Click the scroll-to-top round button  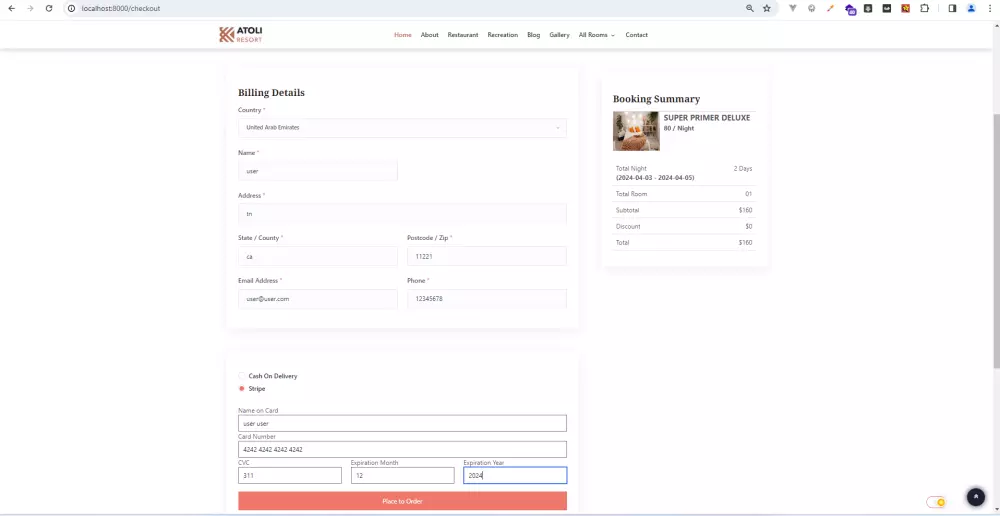(x=975, y=496)
